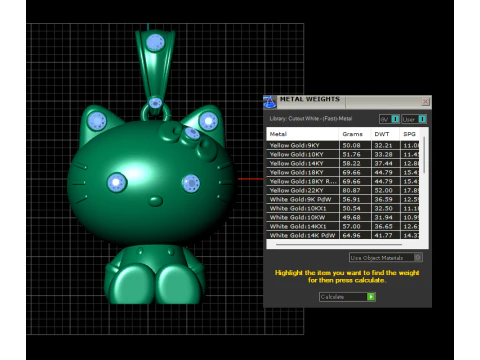Close the Metal Weights dialog
This screenshot has width=480, height=360.
coord(425,101)
